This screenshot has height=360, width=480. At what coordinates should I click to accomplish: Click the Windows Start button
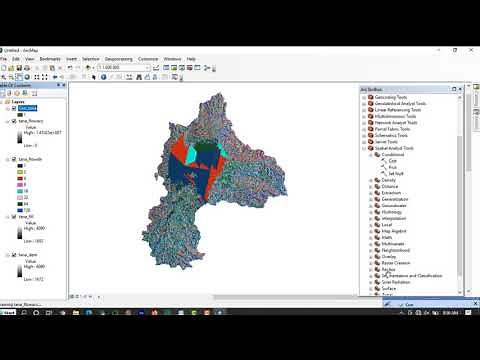tap(8, 313)
